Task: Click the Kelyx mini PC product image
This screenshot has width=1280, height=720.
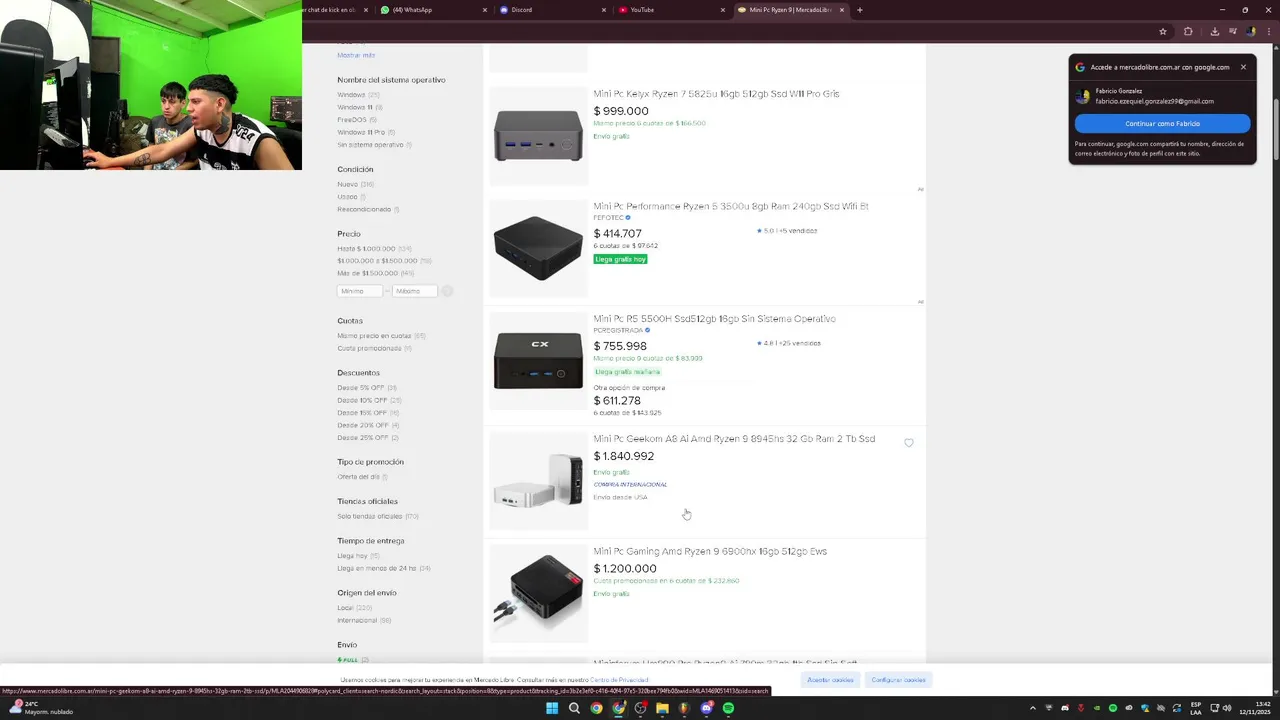Action: pyautogui.click(x=538, y=136)
